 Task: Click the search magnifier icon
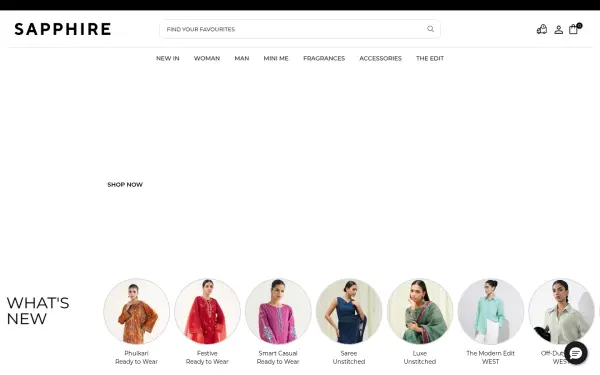coord(430,29)
